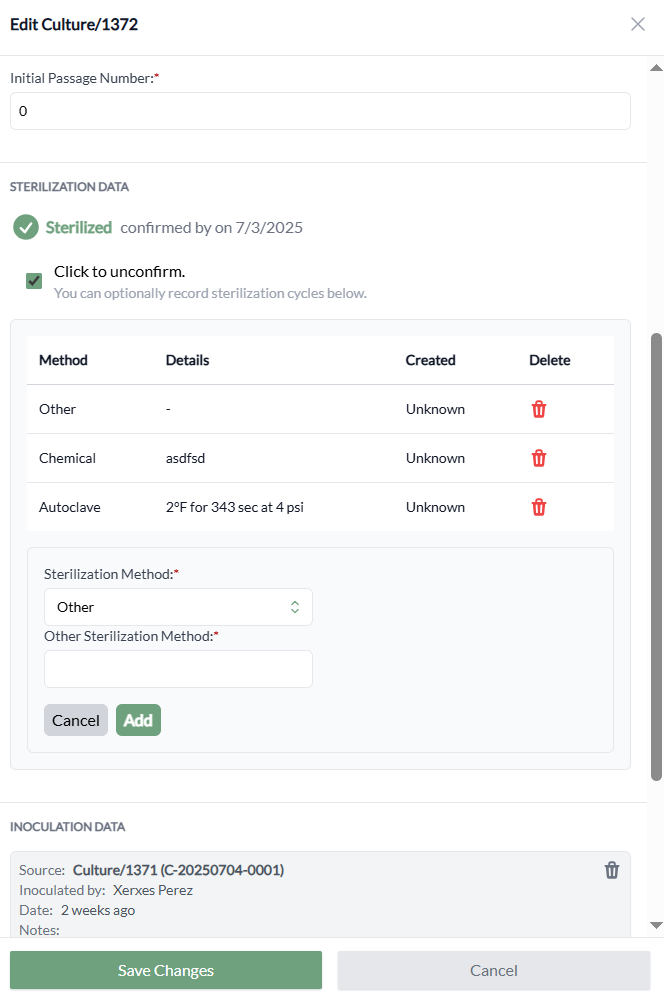
Task: Delete the Autoclave sterilization cycle row
Action: pyautogui.click(x=539, y=507)
